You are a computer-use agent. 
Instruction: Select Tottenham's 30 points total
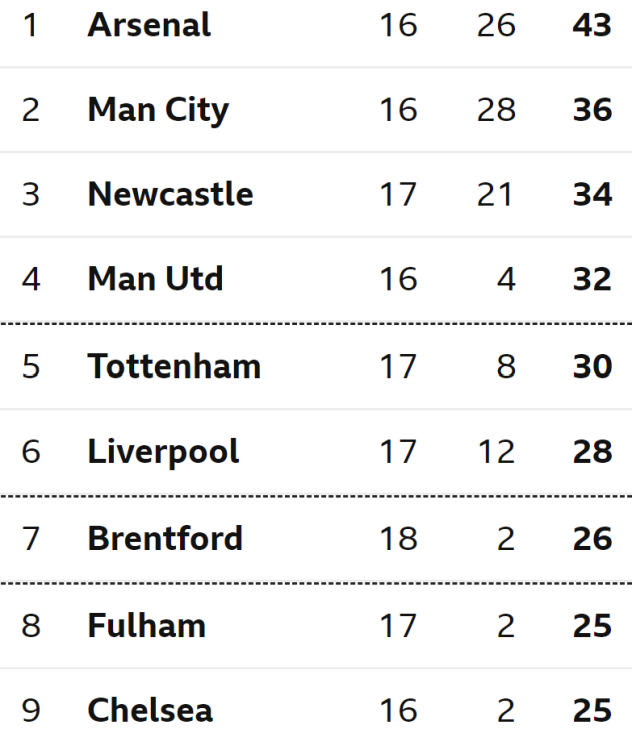[592, 366]
